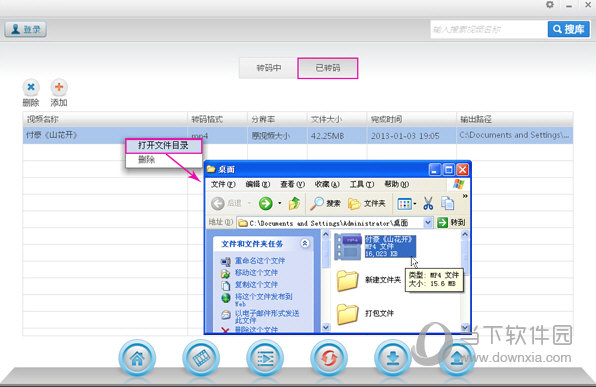Click the C:\Documents and Settings output path cell
The height and width of the screenshot is (387, 596).
[515, 135]
